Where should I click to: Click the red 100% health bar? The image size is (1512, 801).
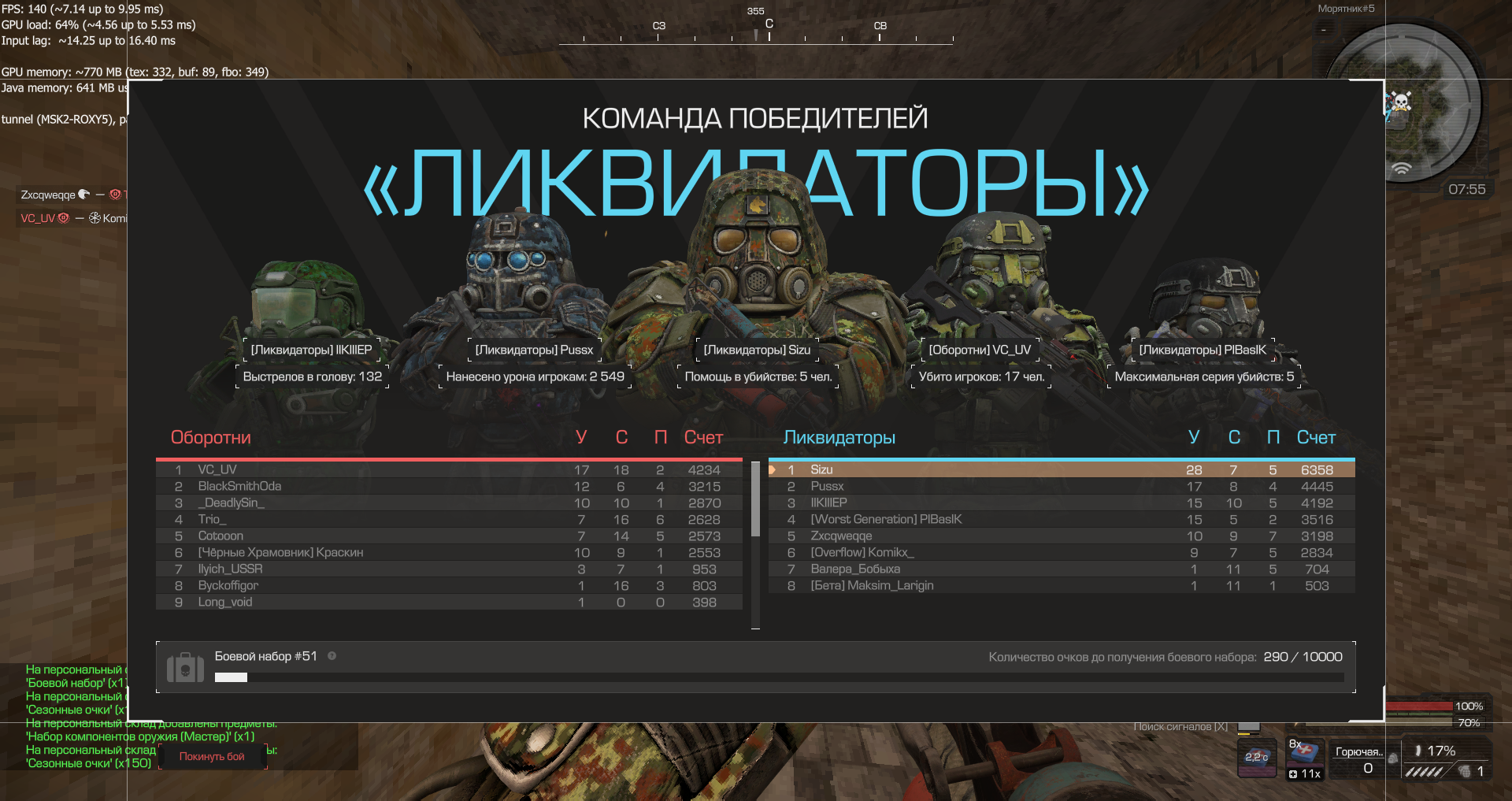1419,706
